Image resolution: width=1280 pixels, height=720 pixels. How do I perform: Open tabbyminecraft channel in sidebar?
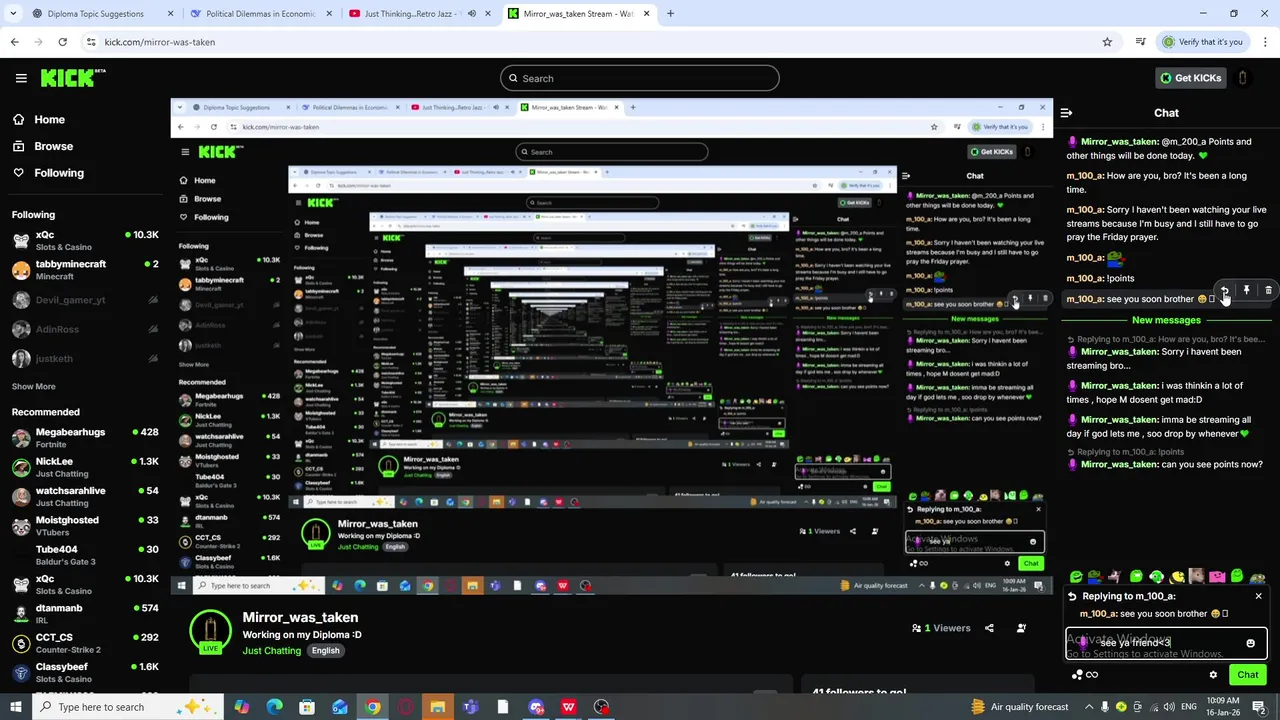coord(84,270)
